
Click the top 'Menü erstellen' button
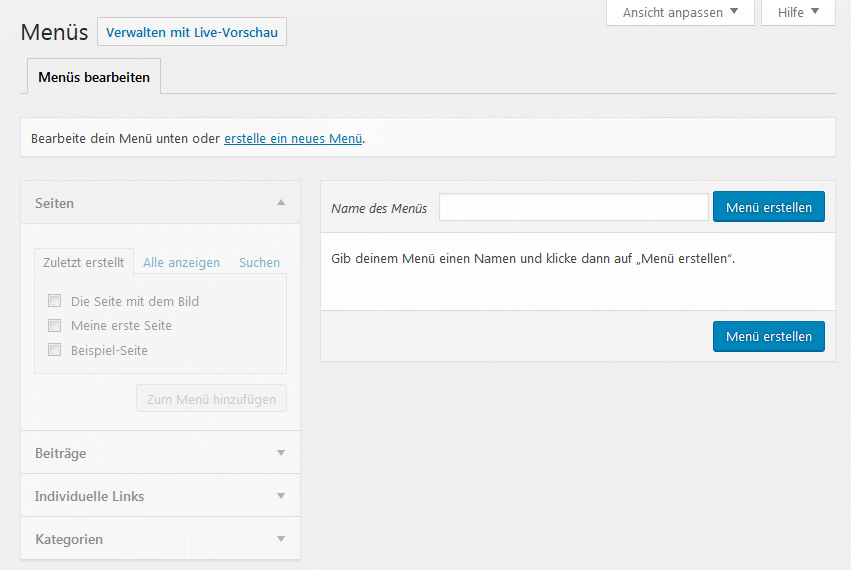click(x=768, y=207)
